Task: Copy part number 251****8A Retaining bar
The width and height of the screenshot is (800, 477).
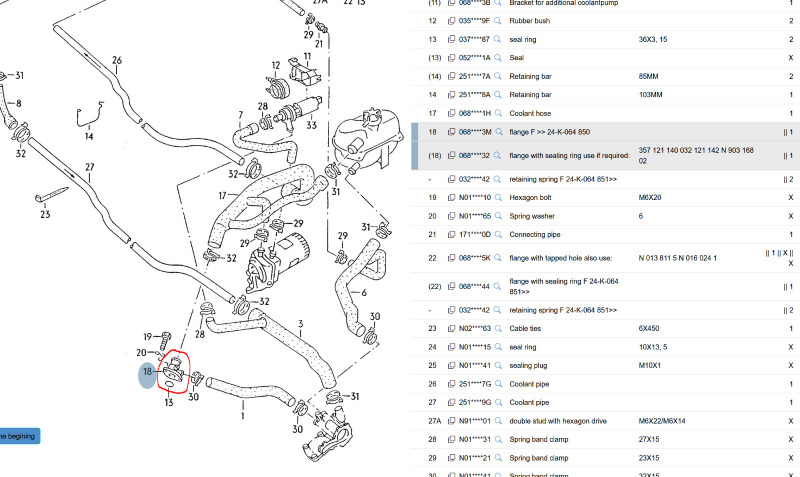Action: tap(452, 95)
